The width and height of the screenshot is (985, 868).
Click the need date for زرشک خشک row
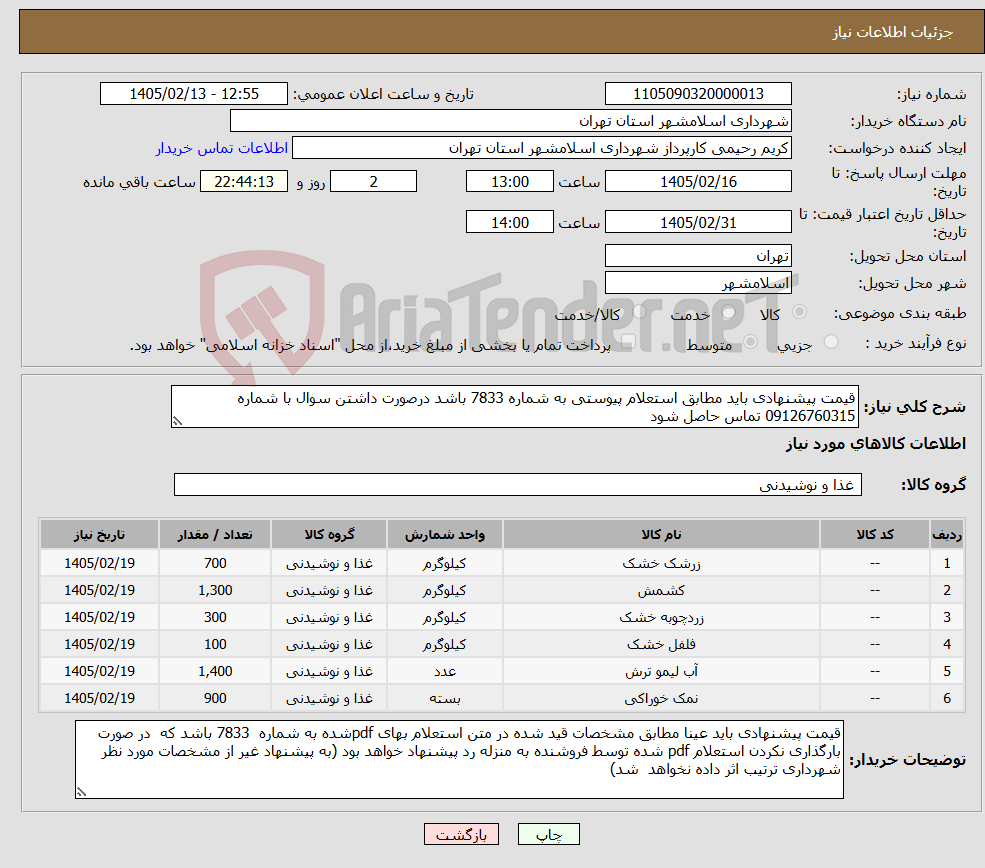99,563
